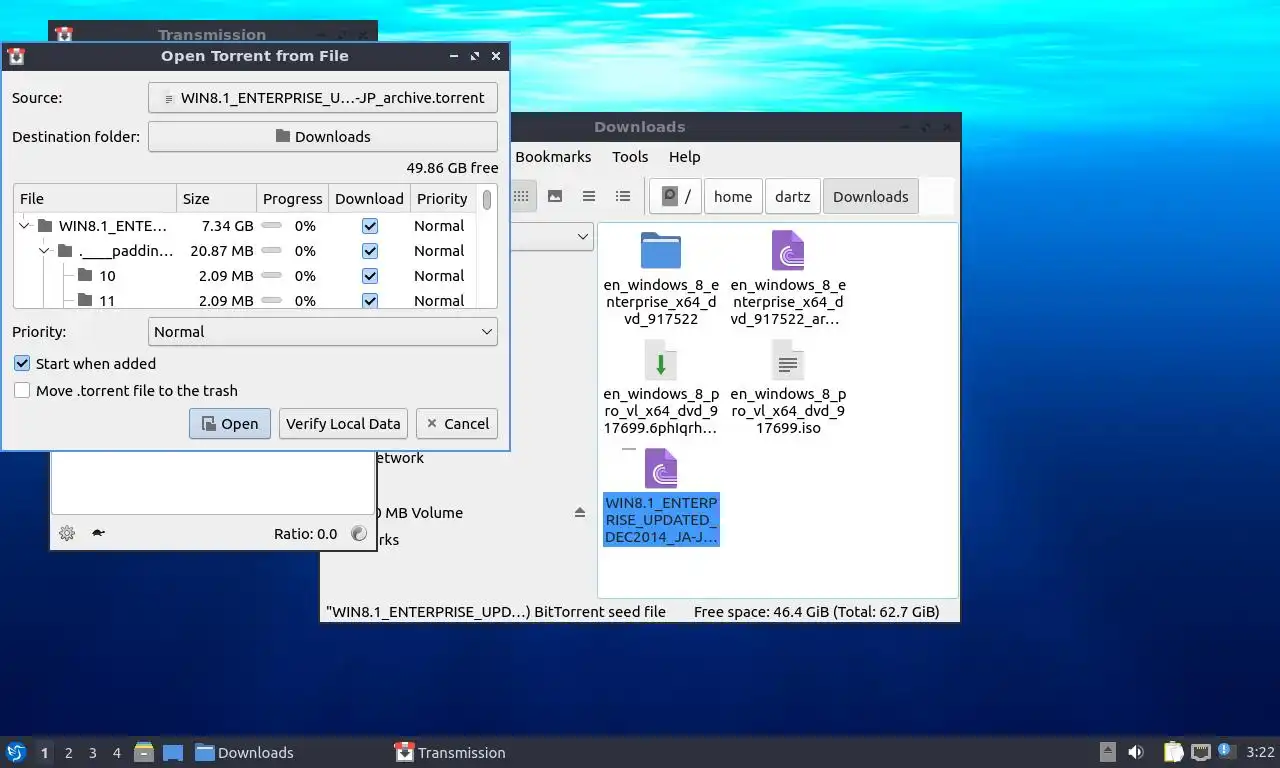Go to home folder in path bar
1280x768 pixels.
point(733,196)
